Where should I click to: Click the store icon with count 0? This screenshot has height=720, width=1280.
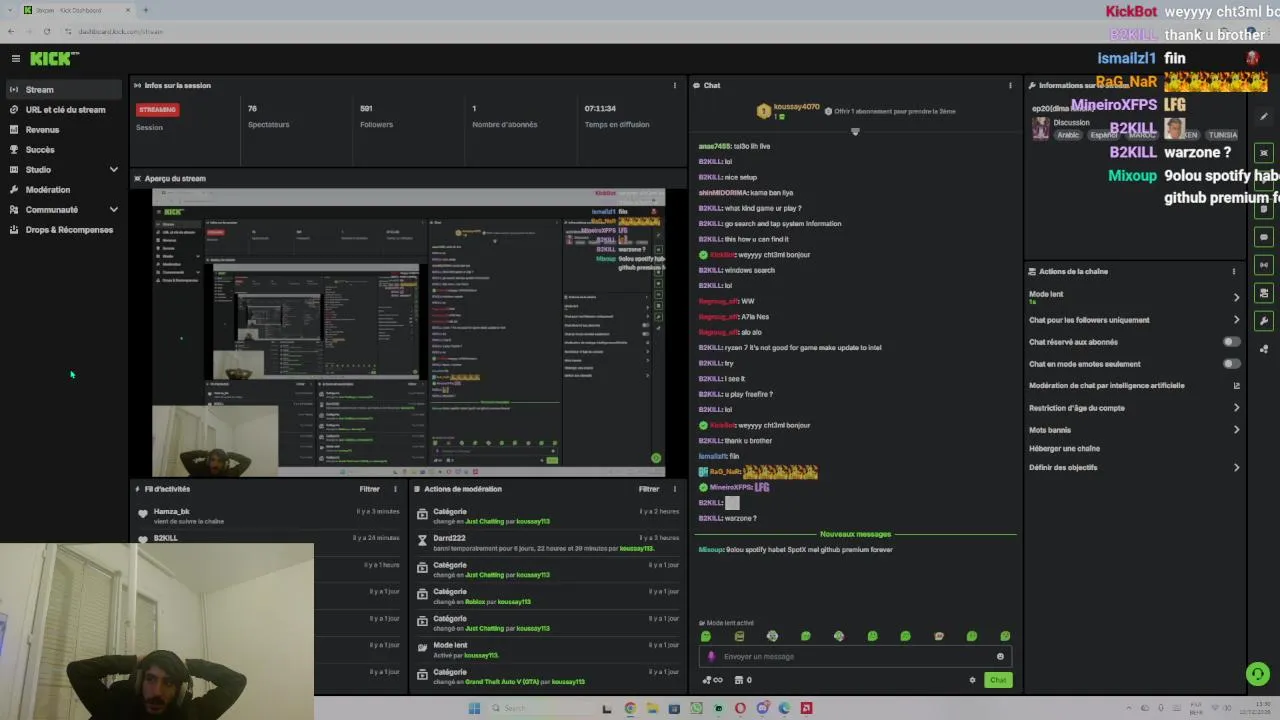coord(742,680)
